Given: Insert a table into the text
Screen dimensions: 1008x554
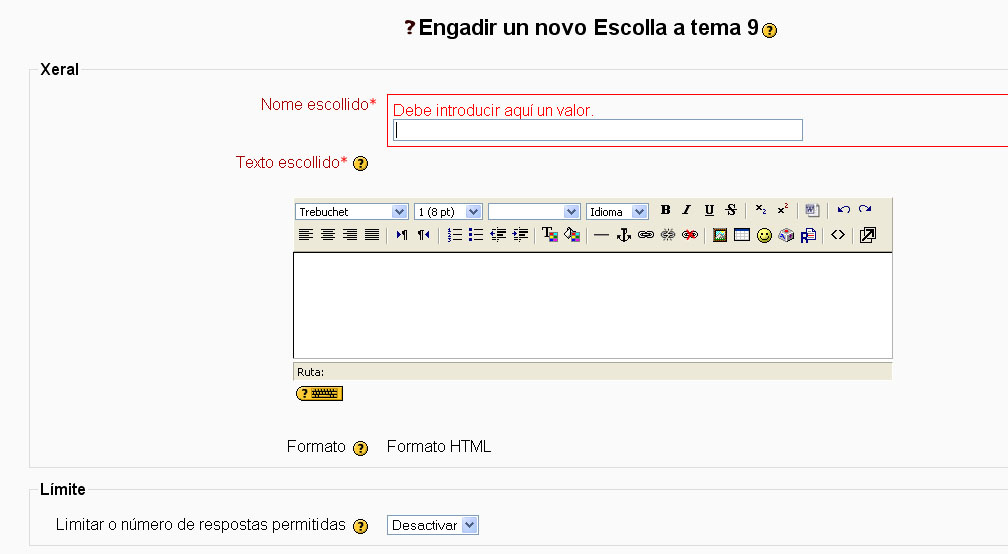Looking at the screenshot, I should 742,235.
